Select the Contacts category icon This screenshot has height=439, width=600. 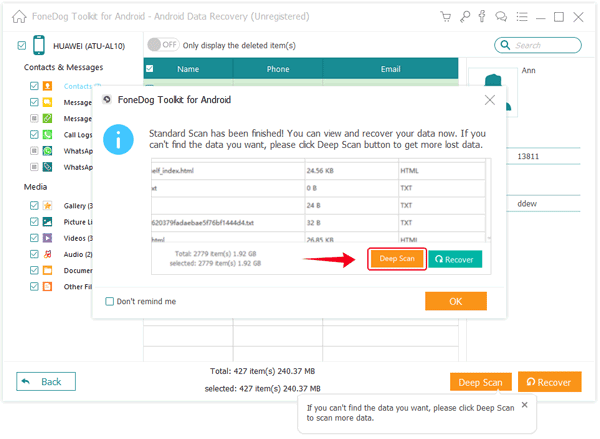(x=47, y=86)
